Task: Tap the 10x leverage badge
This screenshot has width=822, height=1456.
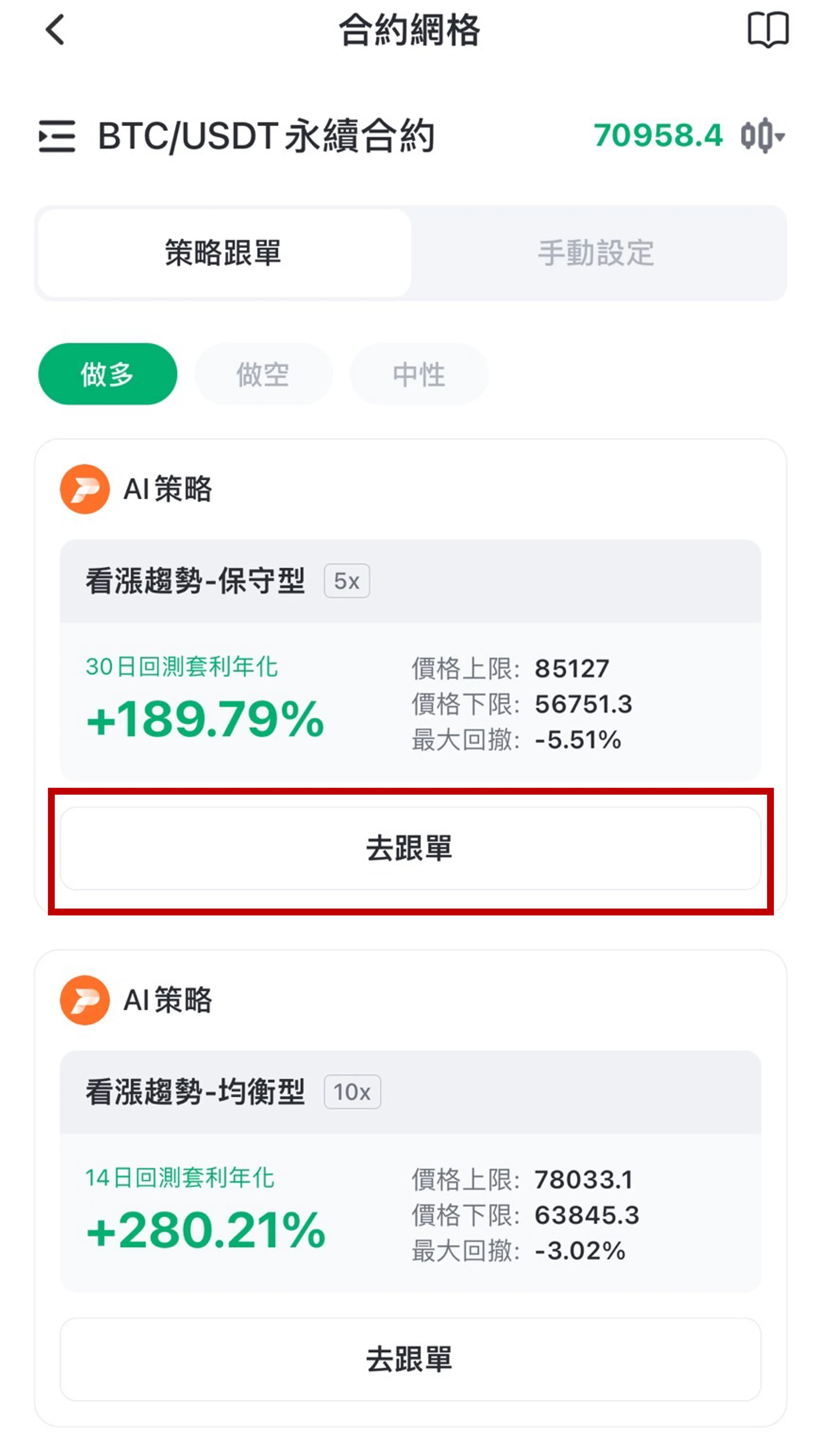Action: (x=352, y=1091)
